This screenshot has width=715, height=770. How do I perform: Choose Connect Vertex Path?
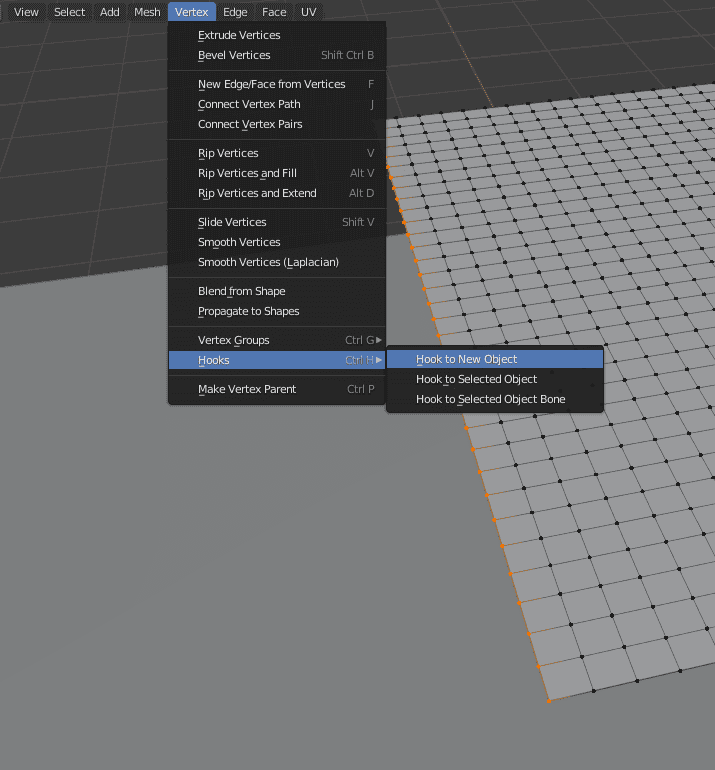pyautogui.click(x=249, y=104)
